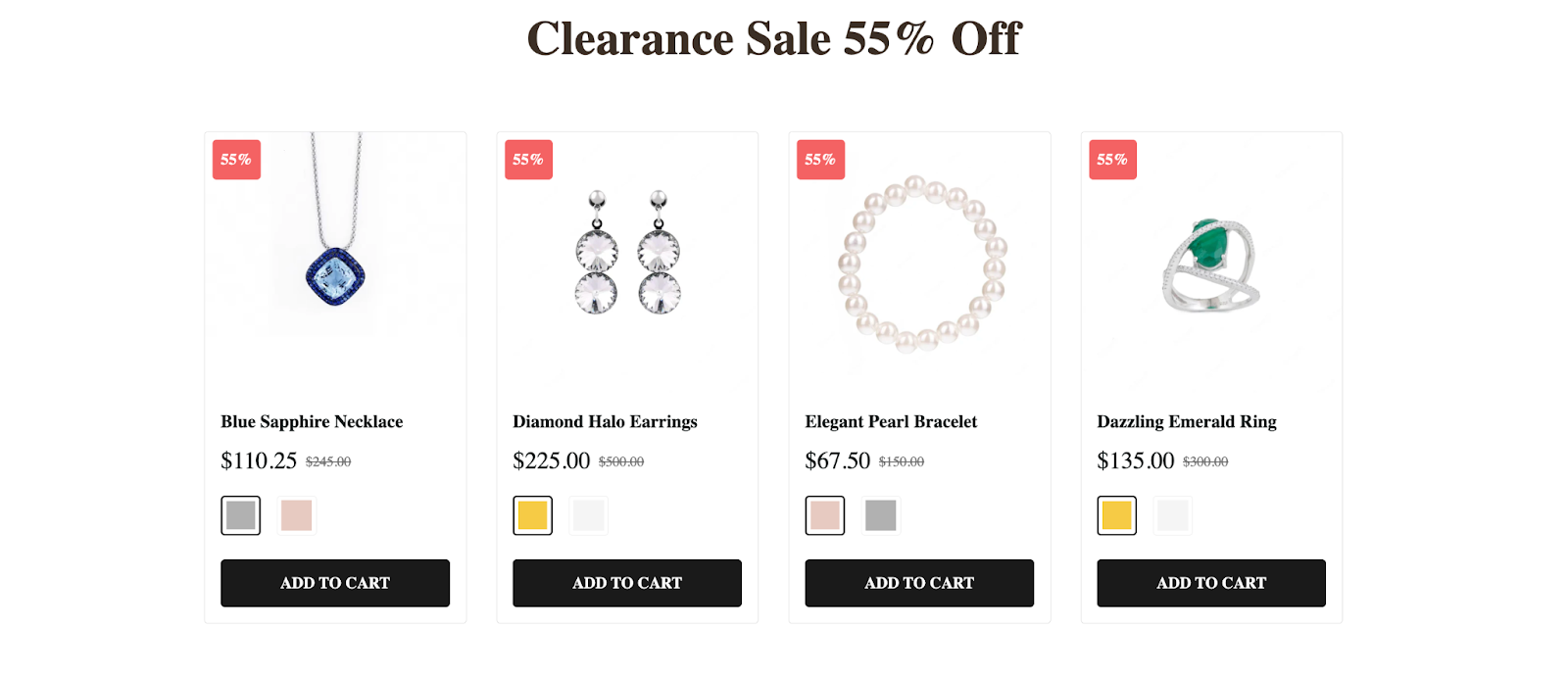Choose pink swatch for Sapphire Necklace
The image size is (1568, 674).
pos(296,515)
